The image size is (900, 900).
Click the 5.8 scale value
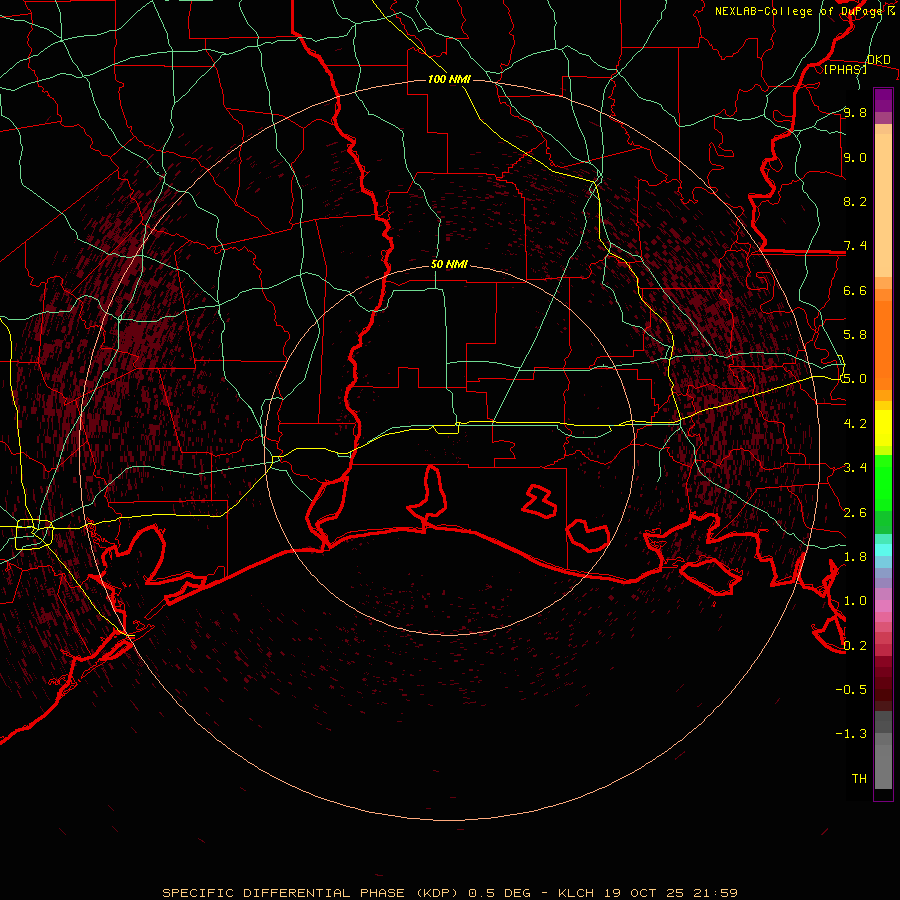(x=855, y=335)
